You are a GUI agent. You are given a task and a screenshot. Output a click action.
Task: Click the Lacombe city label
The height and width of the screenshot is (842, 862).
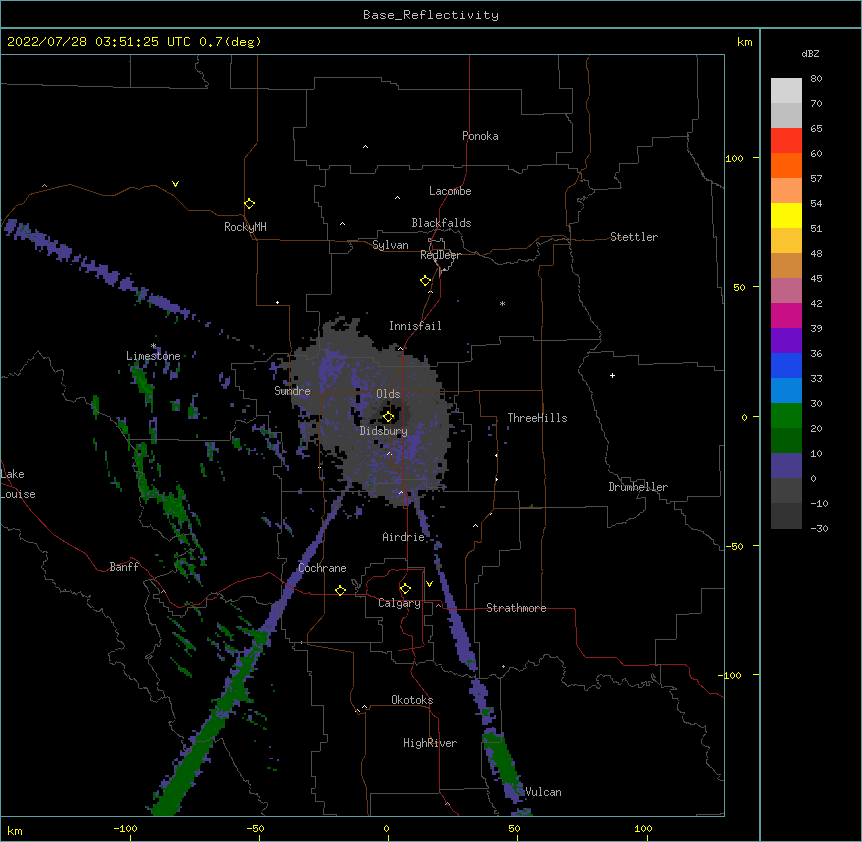pos(450,191)
